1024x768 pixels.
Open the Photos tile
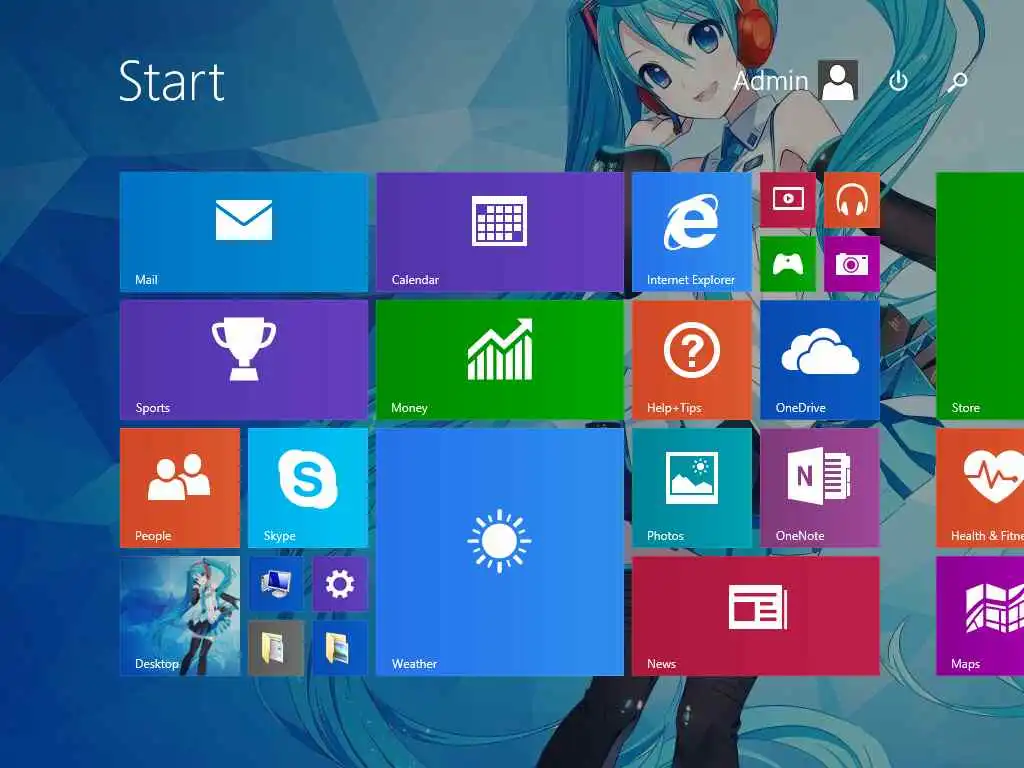pyautogui.click(x=692, y=488)
